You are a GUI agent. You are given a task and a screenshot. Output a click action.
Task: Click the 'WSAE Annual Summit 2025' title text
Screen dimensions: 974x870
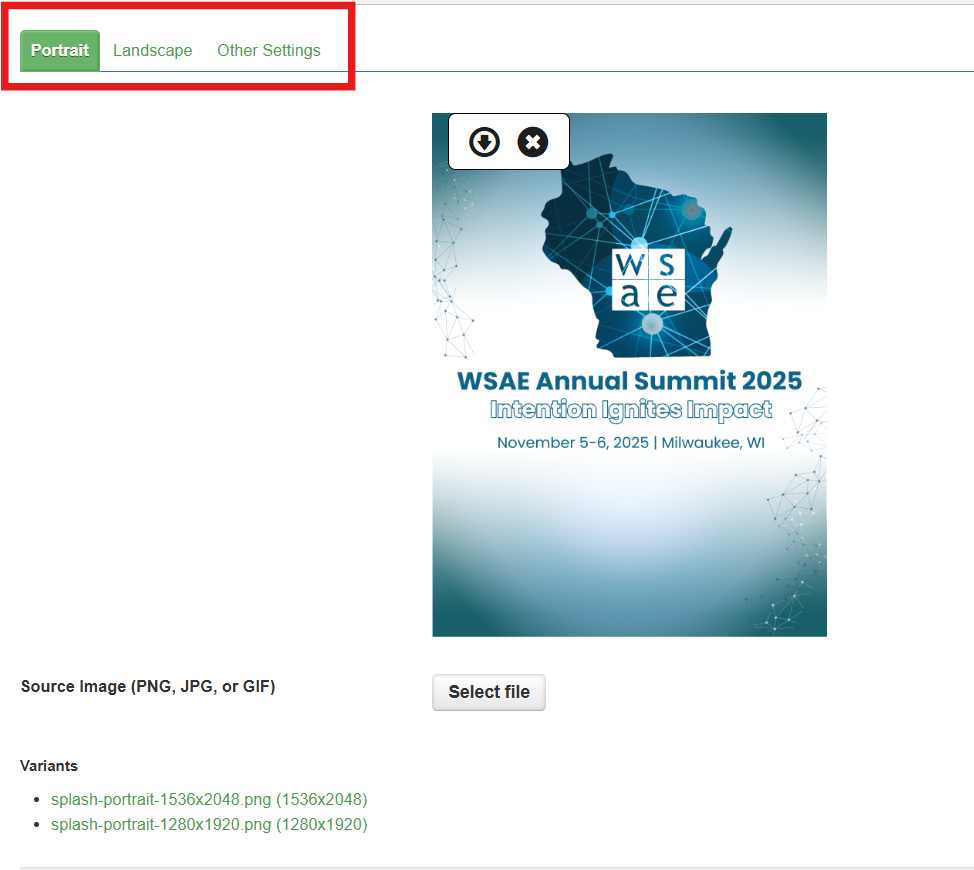click(x=629, y=381)
